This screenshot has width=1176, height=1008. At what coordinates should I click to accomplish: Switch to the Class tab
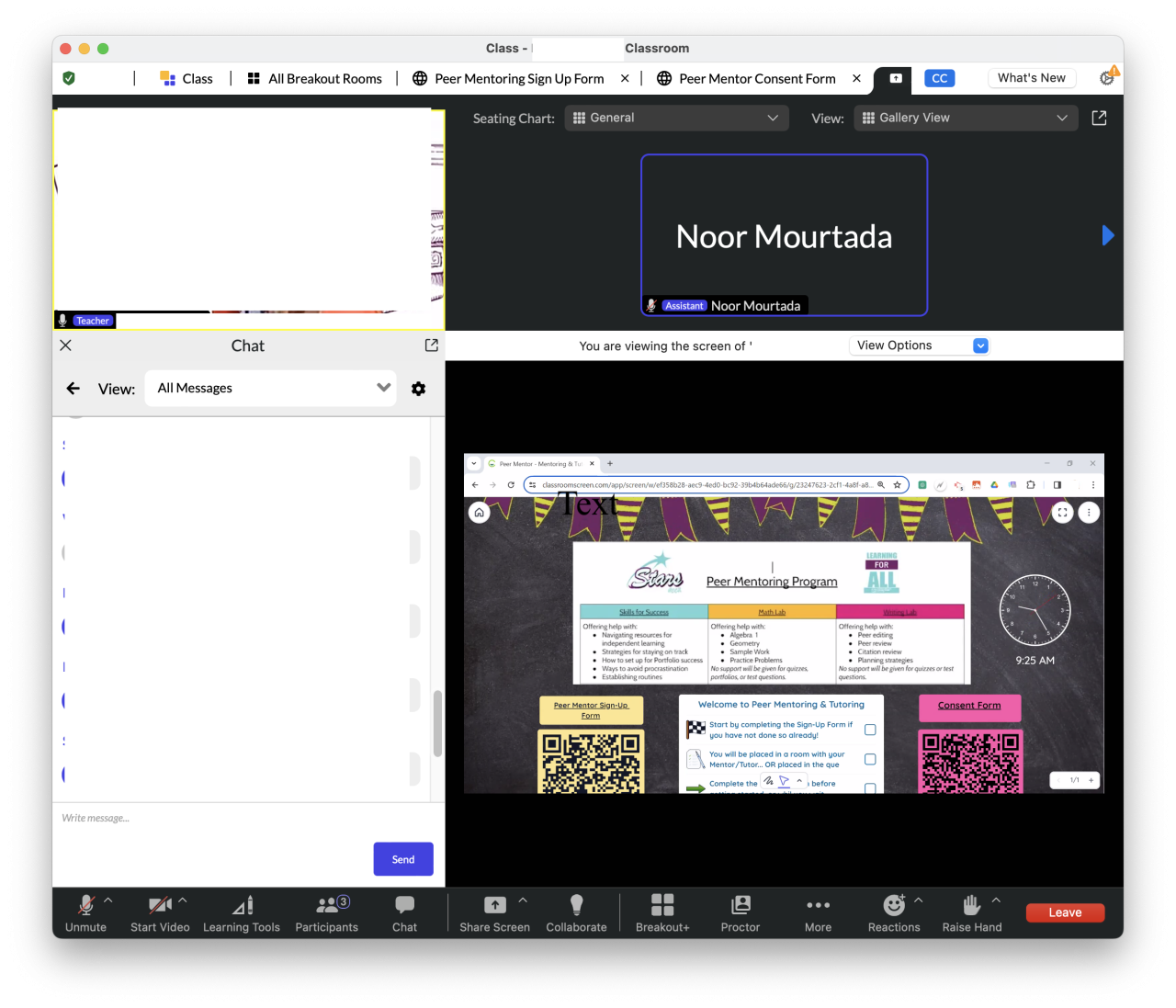[x=187, y=79]
